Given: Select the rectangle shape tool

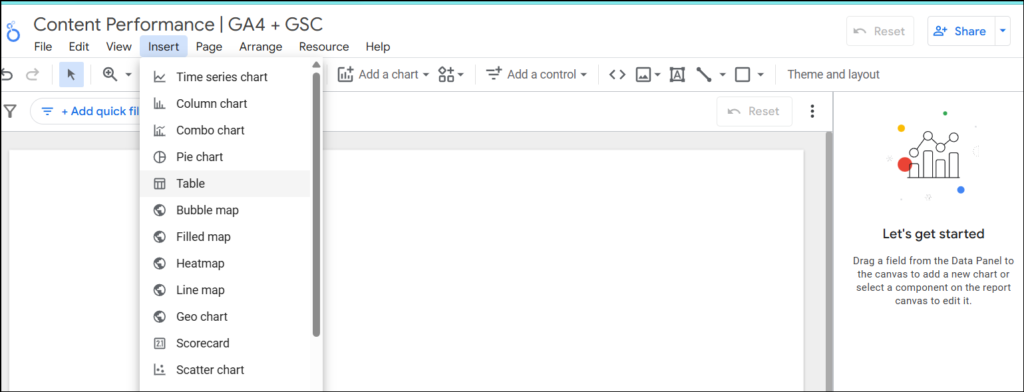Looking at the screenshot, I should 742,74.
